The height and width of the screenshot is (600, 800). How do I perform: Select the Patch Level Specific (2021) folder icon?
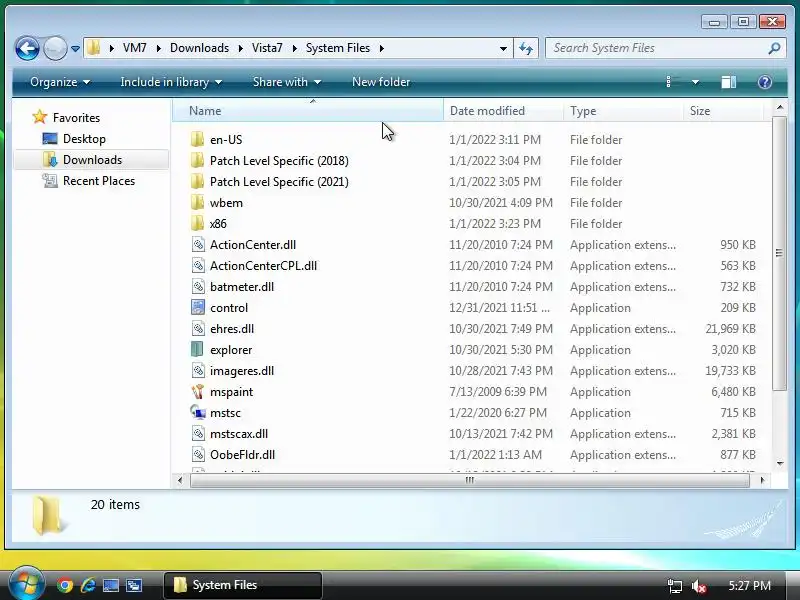point(197,182)
